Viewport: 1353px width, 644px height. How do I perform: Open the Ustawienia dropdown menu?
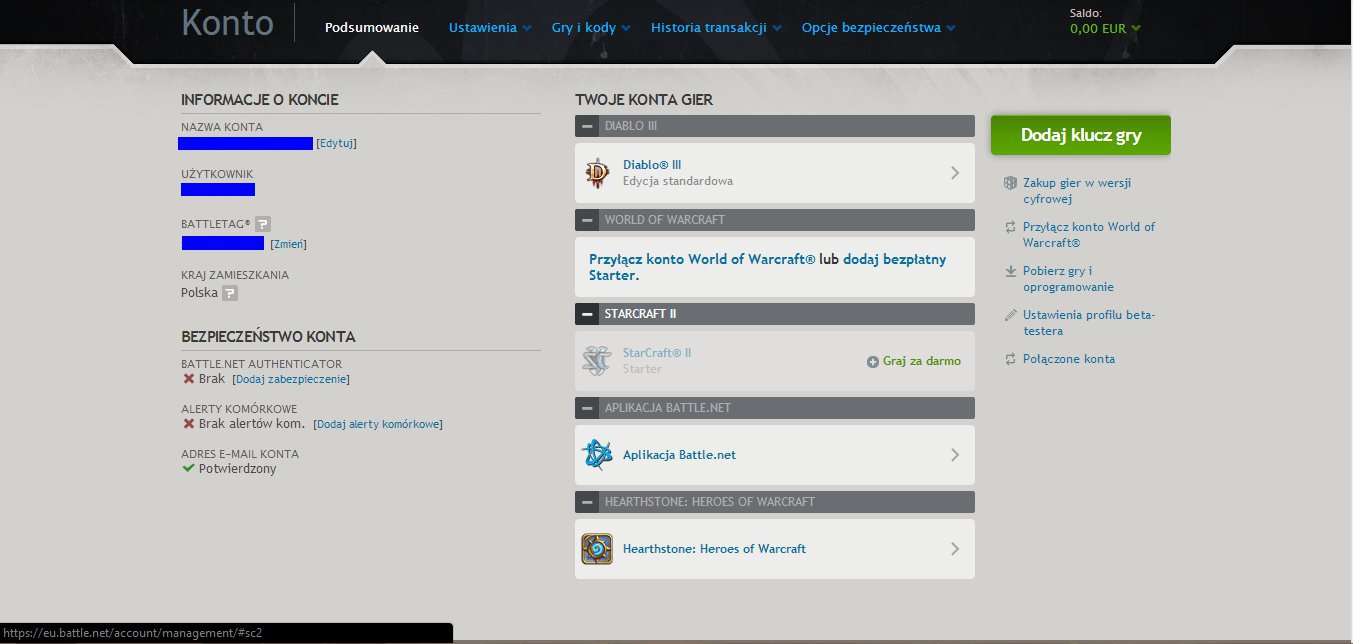pyautogui.click(x=490, y=28)
